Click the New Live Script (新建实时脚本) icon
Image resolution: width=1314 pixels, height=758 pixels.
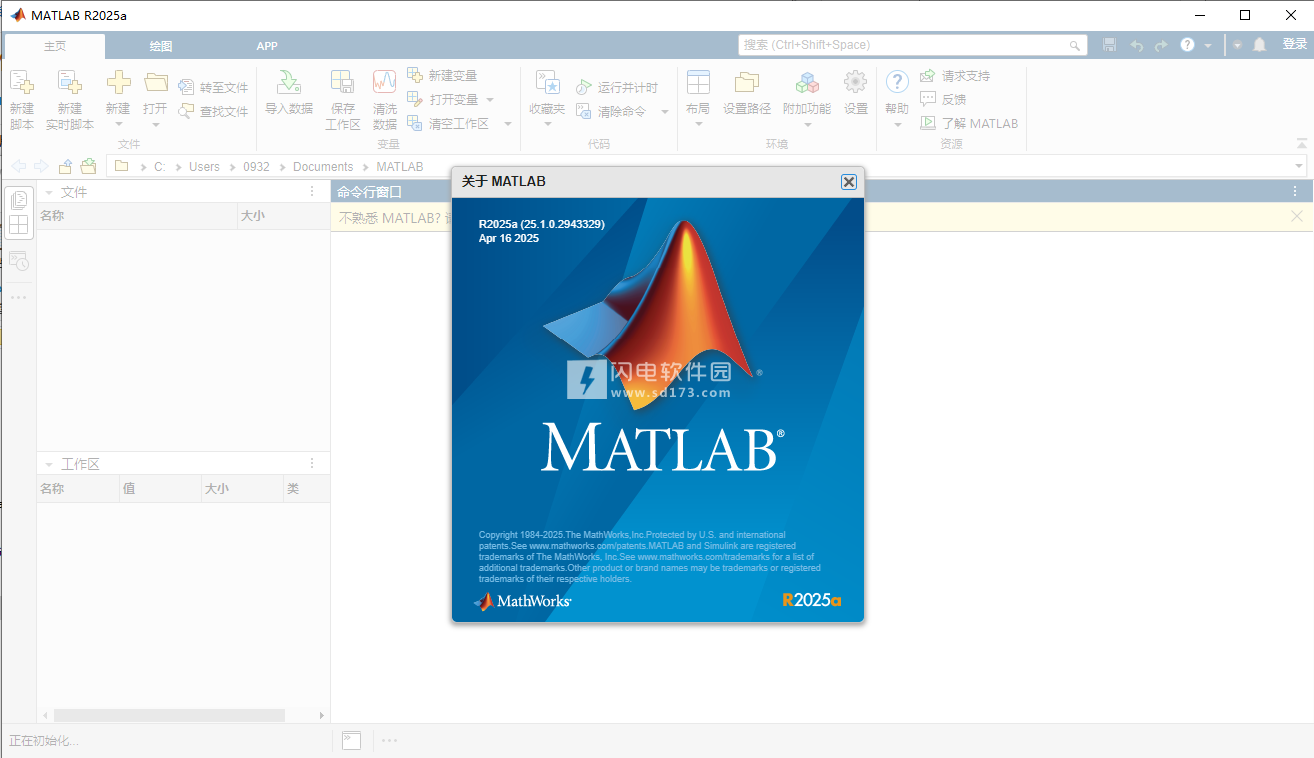tap(69, 83)
